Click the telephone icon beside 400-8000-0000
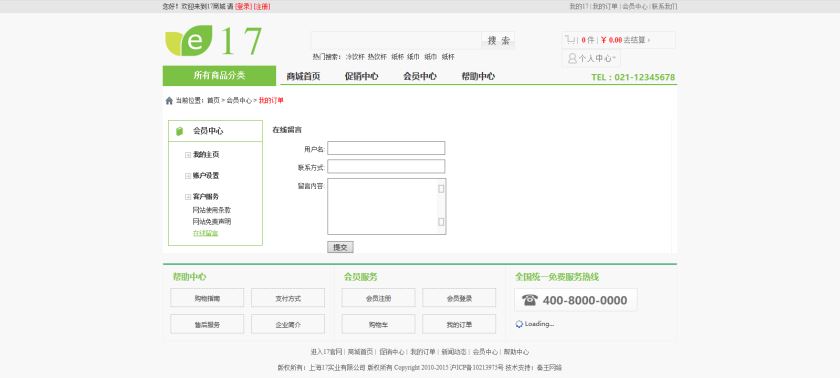Screen dimensions: 840x378 (x=529, y=300)
